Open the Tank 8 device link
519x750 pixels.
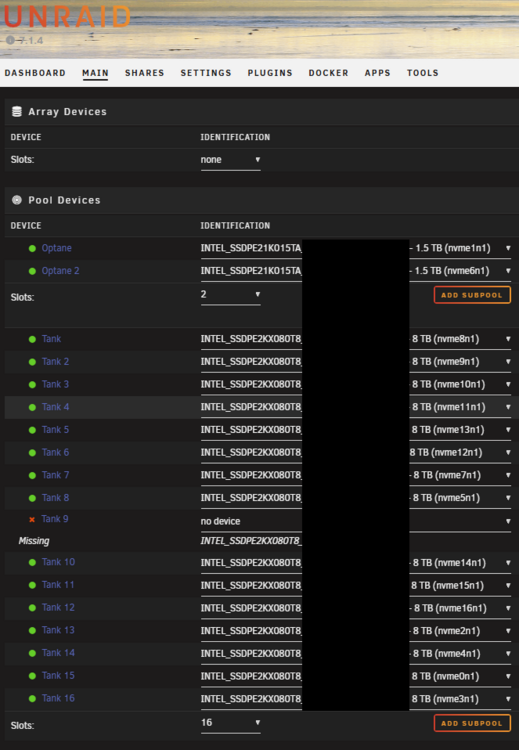(55, 498)
